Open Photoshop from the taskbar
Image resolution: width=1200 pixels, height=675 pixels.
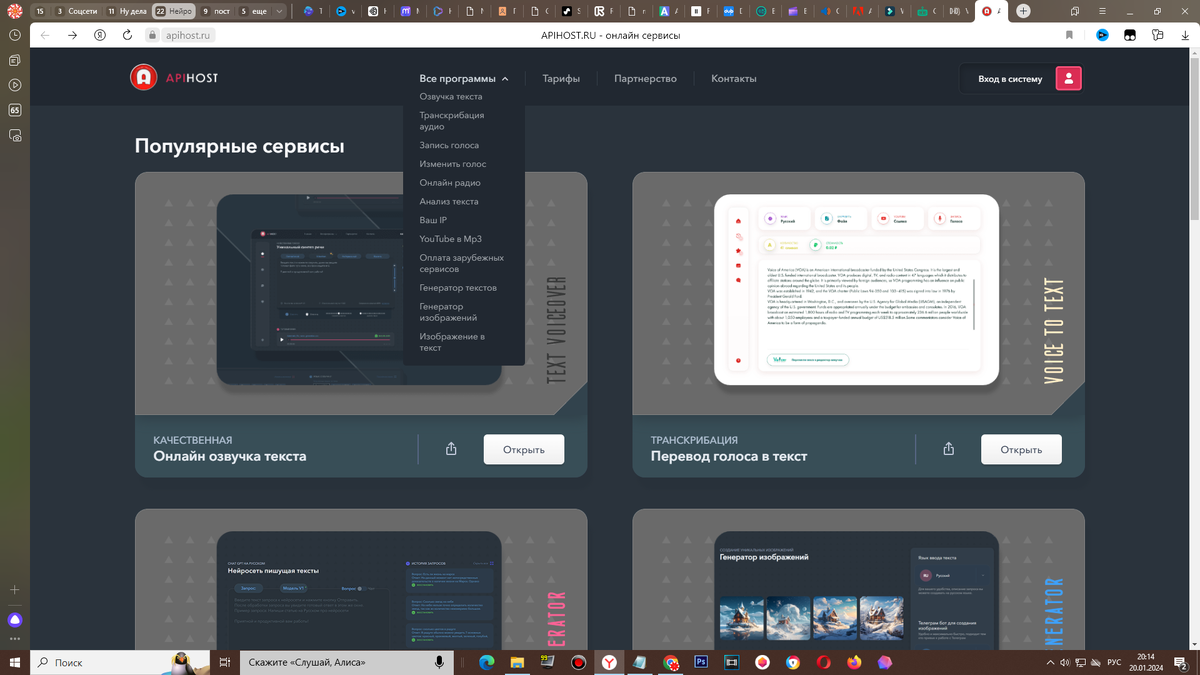pyautogui.click(x=702, y=662)
